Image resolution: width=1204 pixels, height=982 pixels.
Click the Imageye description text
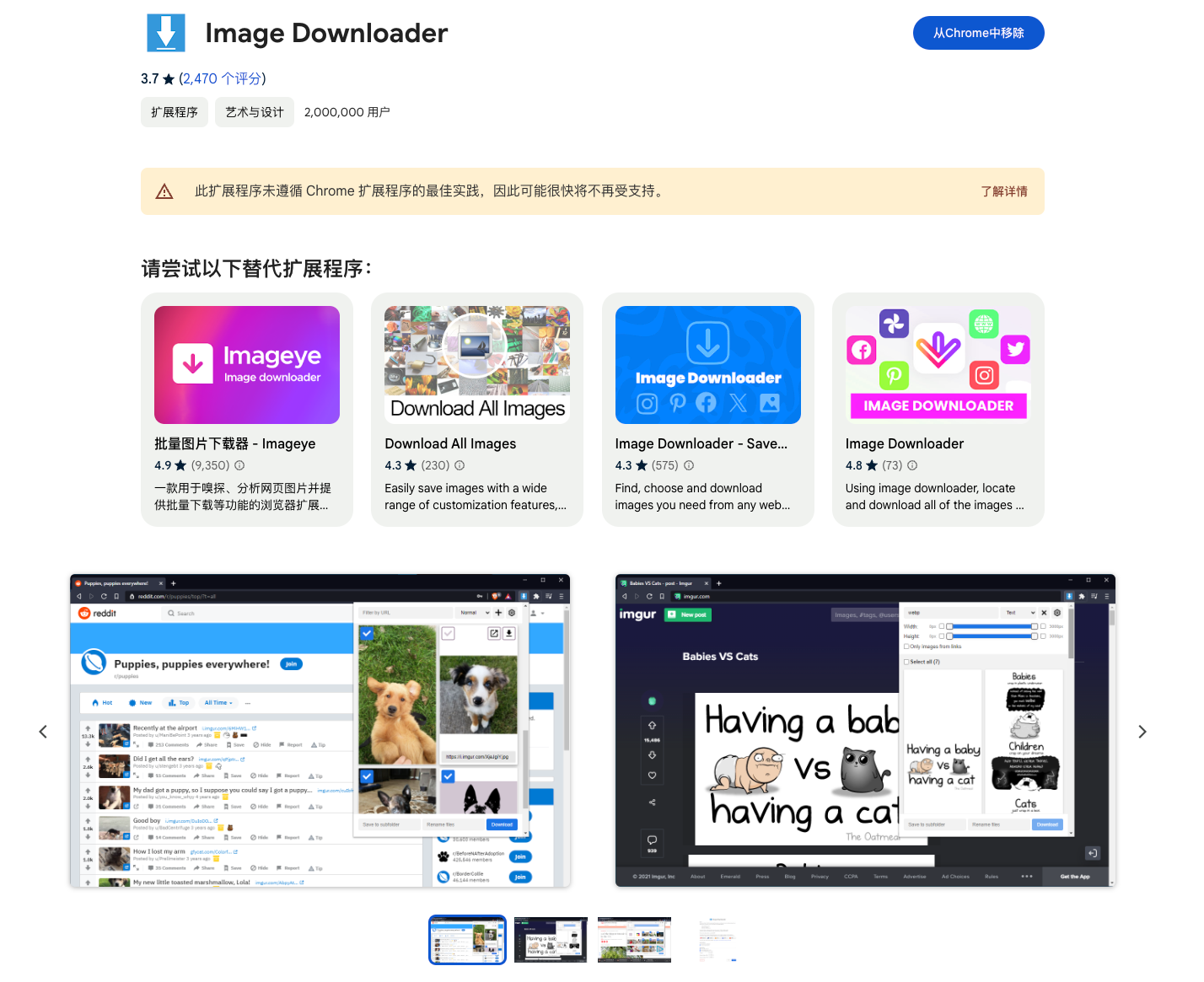[243, 496]
